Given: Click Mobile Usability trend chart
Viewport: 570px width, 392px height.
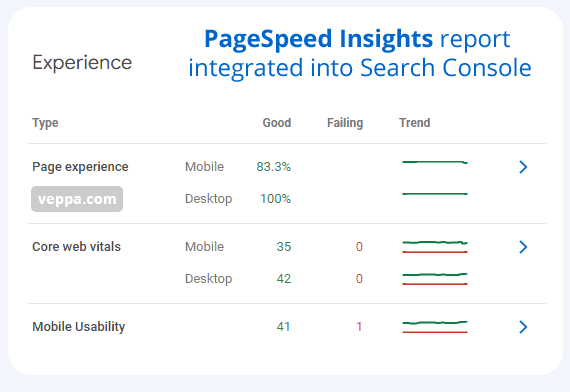Looking at the screenshot, I should click(x=435, y=327).
